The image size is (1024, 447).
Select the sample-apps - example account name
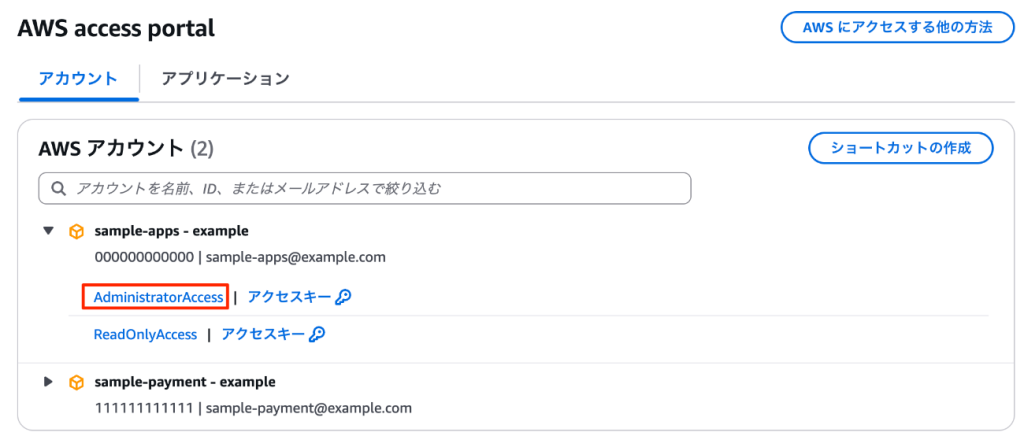pos(171,231)
